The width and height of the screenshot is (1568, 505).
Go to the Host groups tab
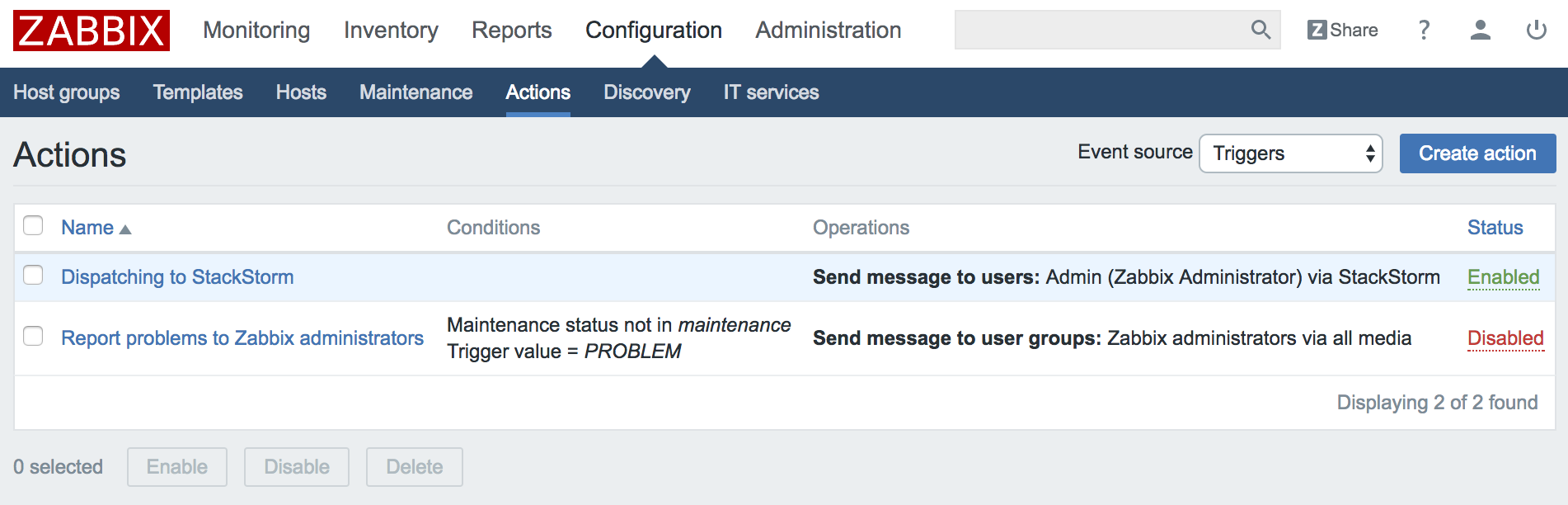[67, 92]
